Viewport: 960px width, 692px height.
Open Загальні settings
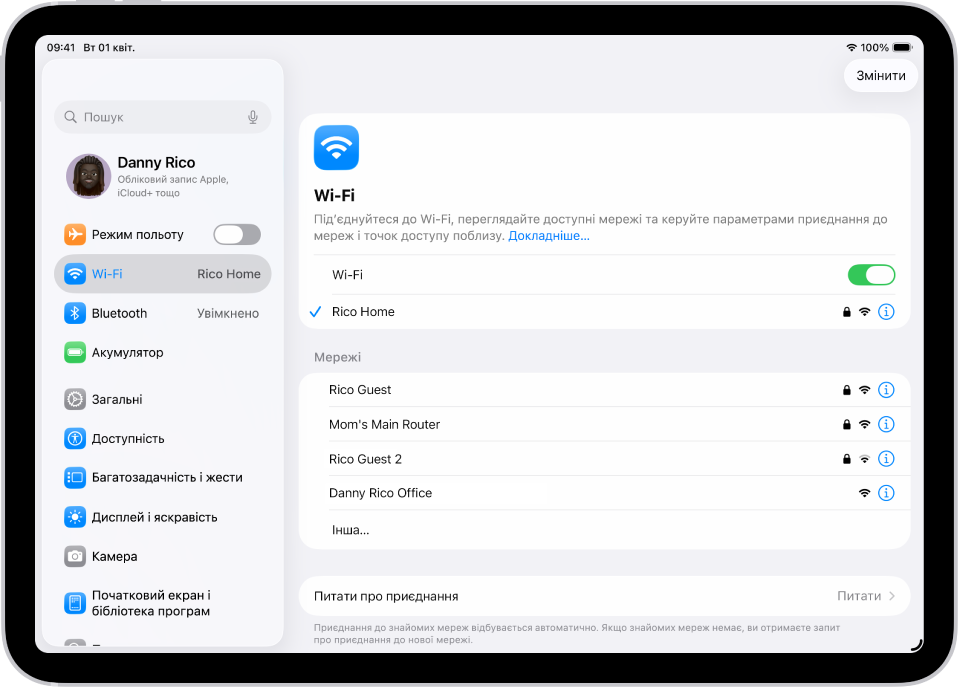click(163, 399)
